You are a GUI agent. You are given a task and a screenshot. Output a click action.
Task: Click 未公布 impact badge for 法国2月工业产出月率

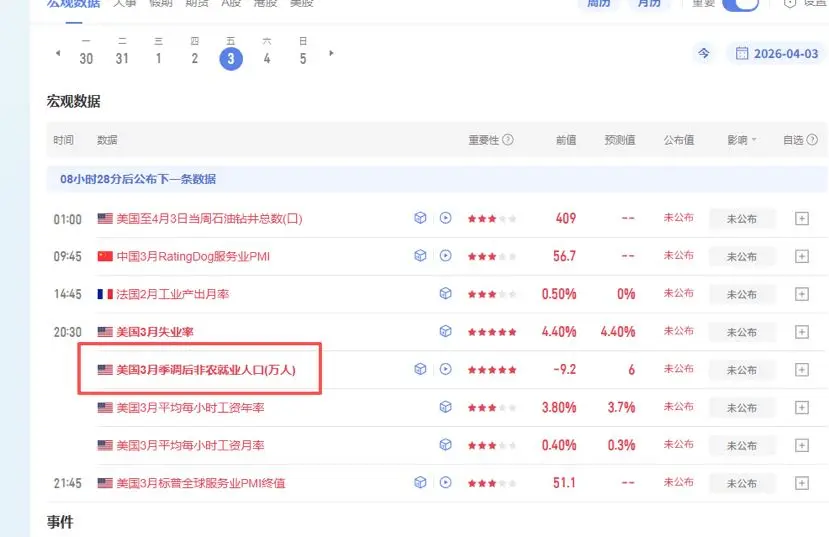(x=742, y=294)
